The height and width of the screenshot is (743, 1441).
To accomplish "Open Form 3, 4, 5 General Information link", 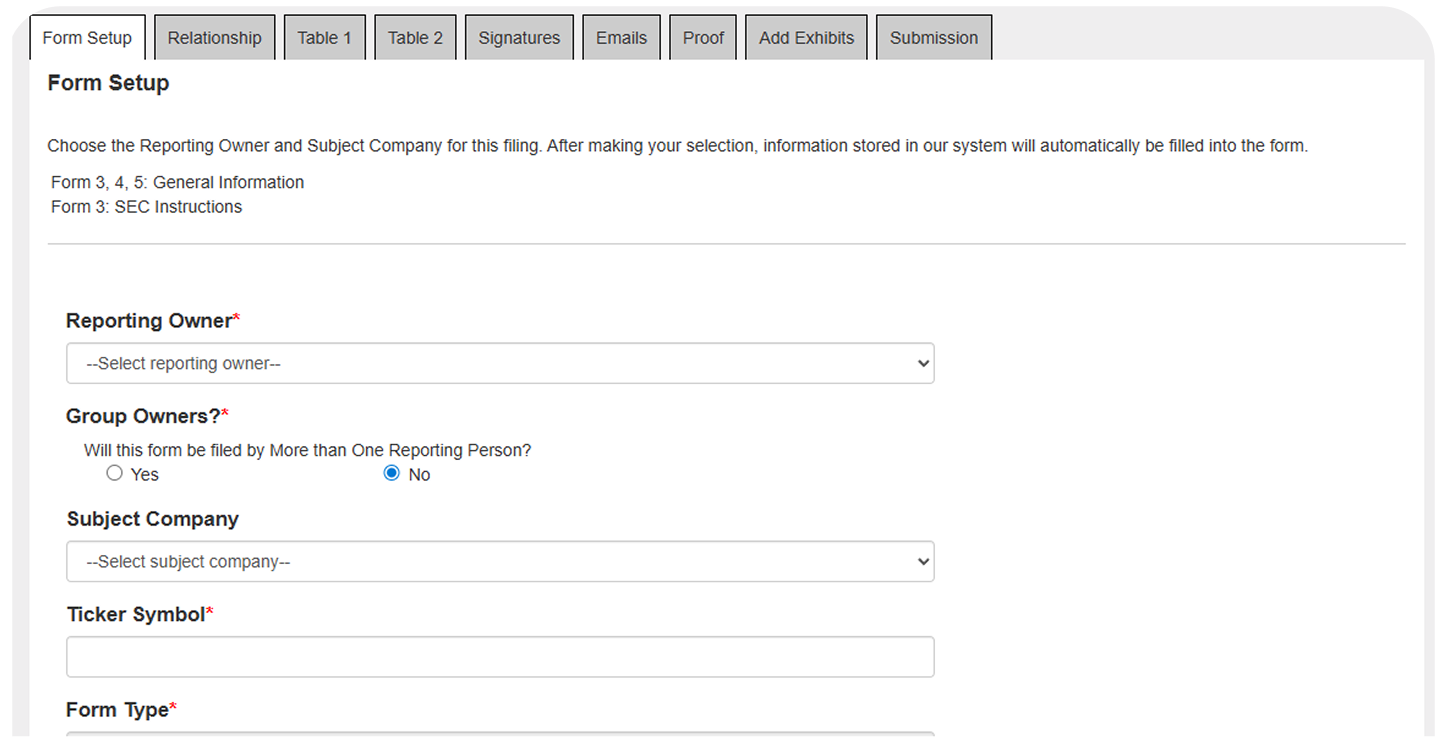I will (x=178, y=182).
